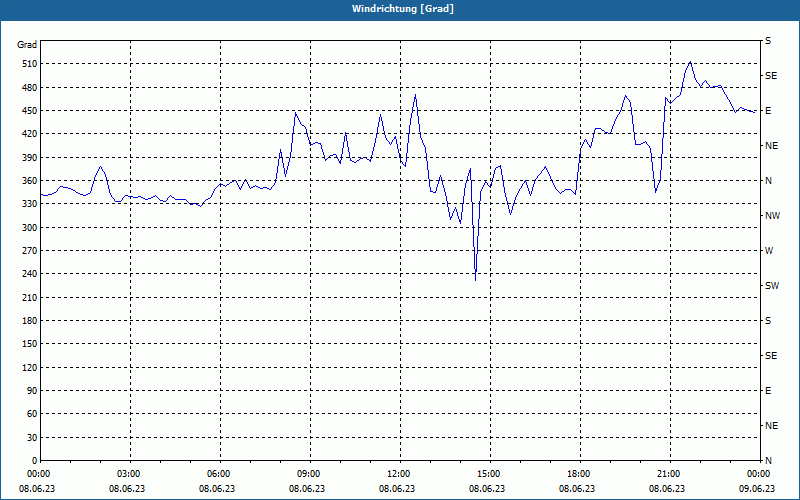
Task: Click the NE compass label between 30 and 60
Action: coord(772,426)
